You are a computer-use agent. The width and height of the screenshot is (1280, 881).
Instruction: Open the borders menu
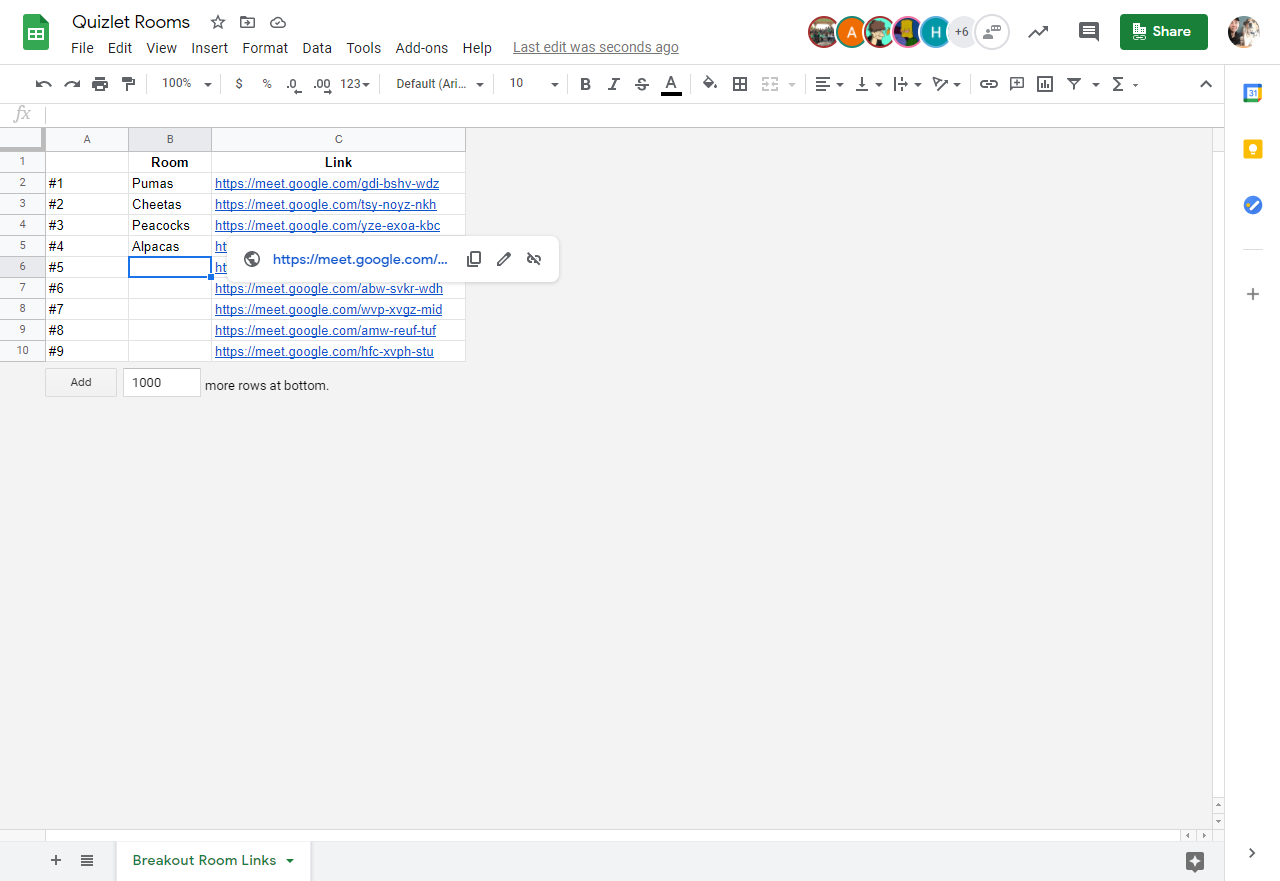(x=740, y=84)
